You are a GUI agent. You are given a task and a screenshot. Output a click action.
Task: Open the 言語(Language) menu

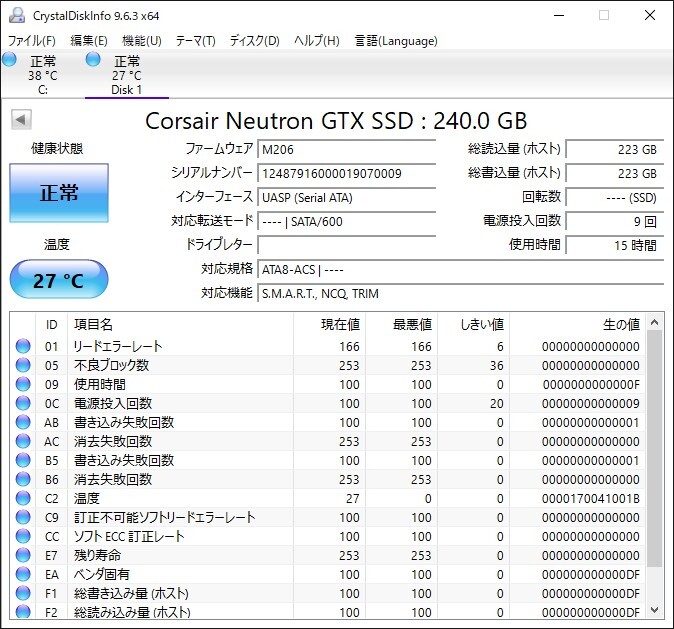pyautogui.click(x=396, y=41)
